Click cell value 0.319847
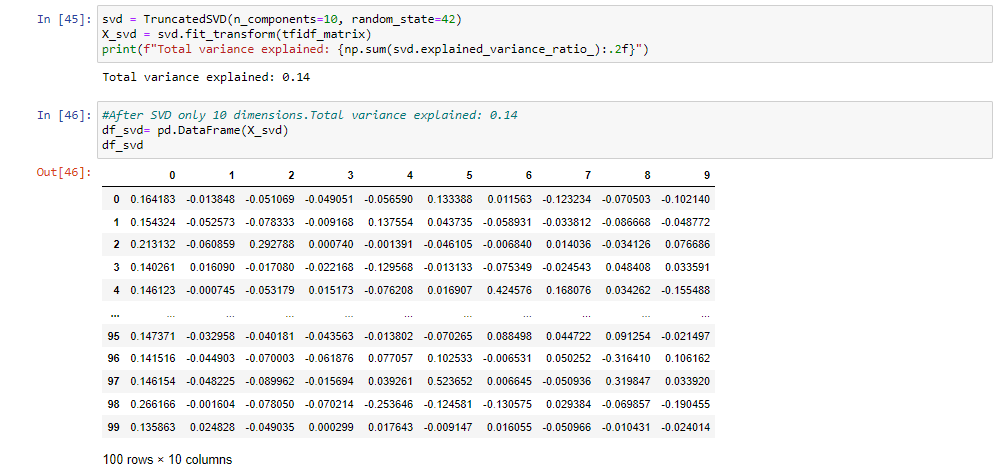Screen dimensions: 998x472 point(629,382)
